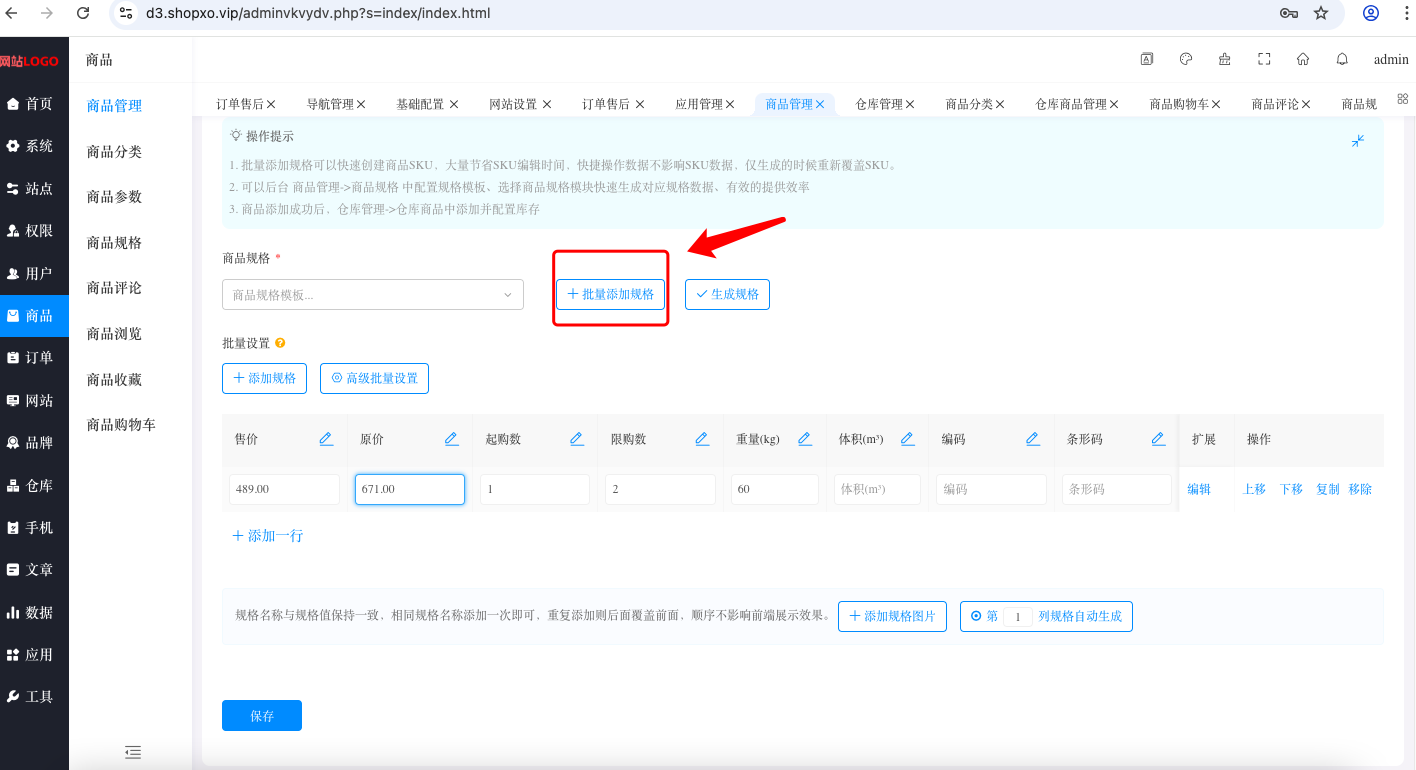Image resolution: width=1416 pixels, height=770 pixels.
Task: Click 添加一行 link
Action: click(x=268, y=536)
